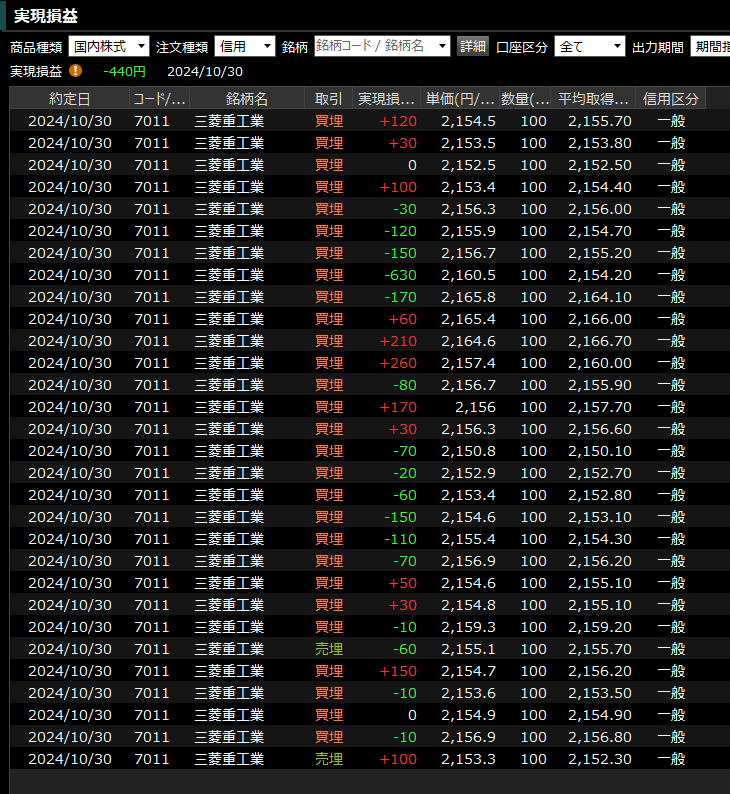Click the 実現損益 panel title
Image resolution: width=730 pixels, height=794 pixels.
46,16
